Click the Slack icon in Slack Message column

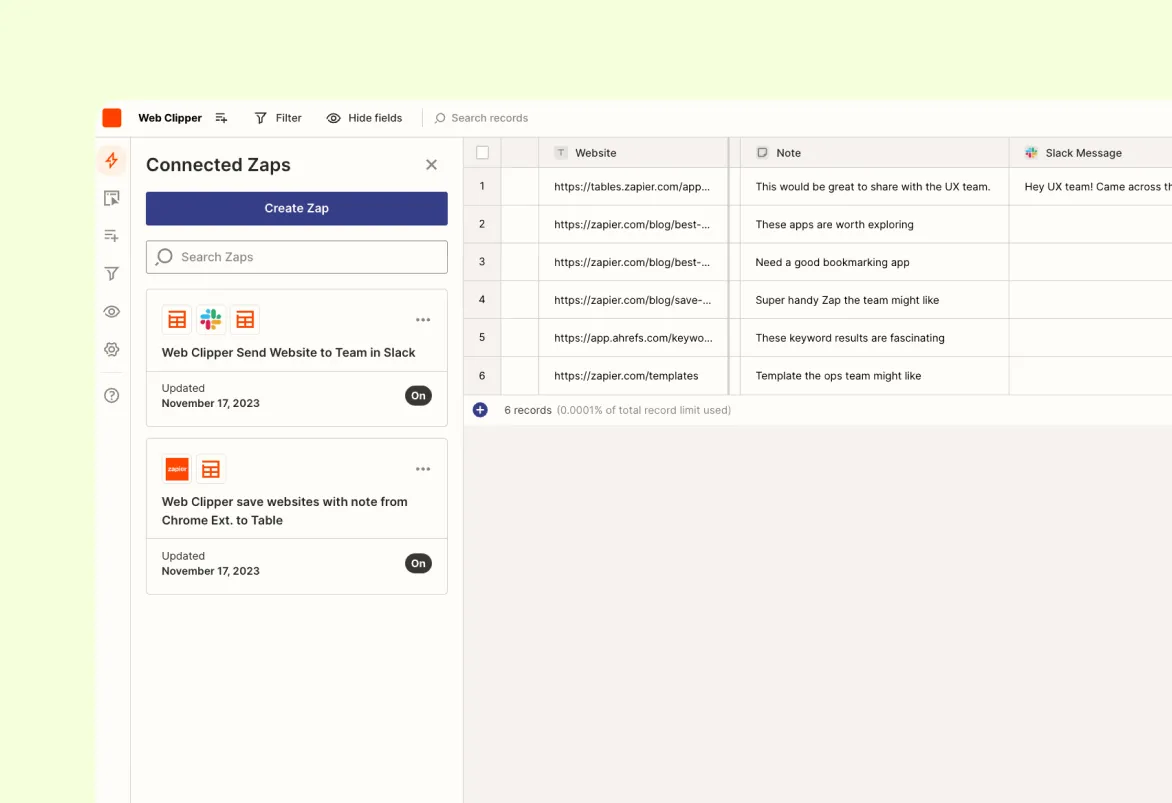[x=1031, y=152]
